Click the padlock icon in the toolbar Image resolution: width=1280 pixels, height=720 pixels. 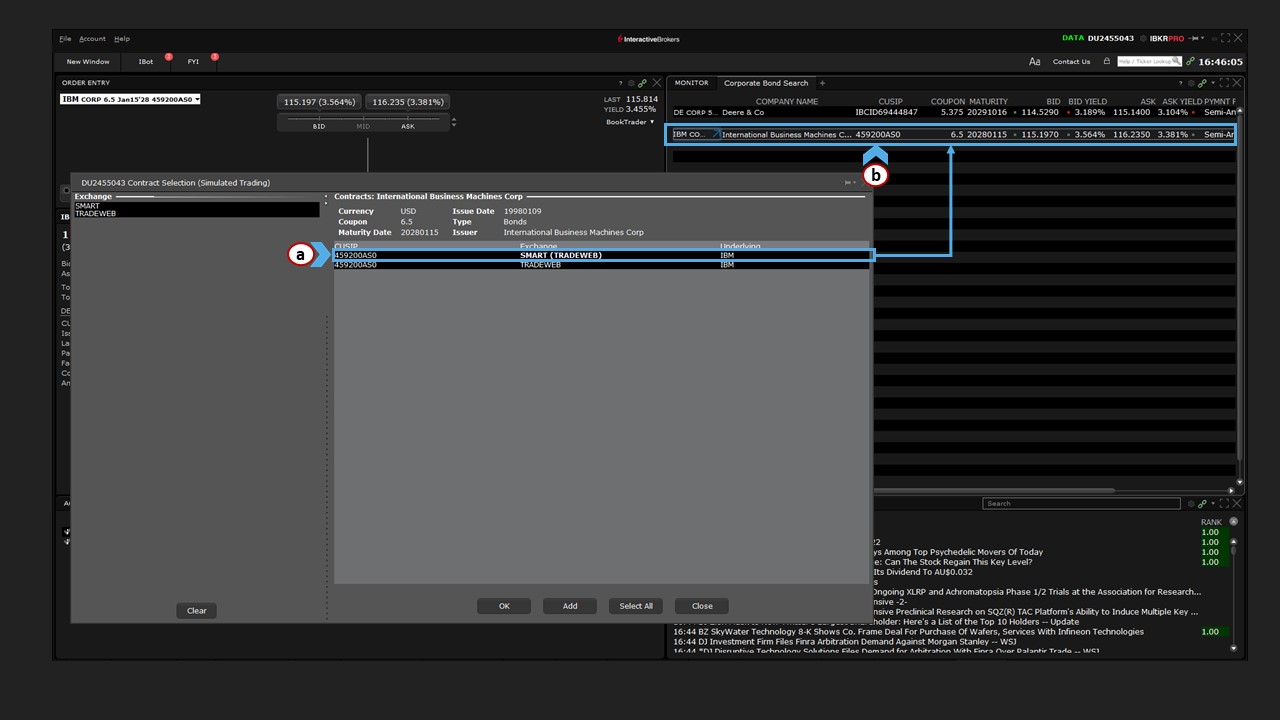(x=1106, y=61)
